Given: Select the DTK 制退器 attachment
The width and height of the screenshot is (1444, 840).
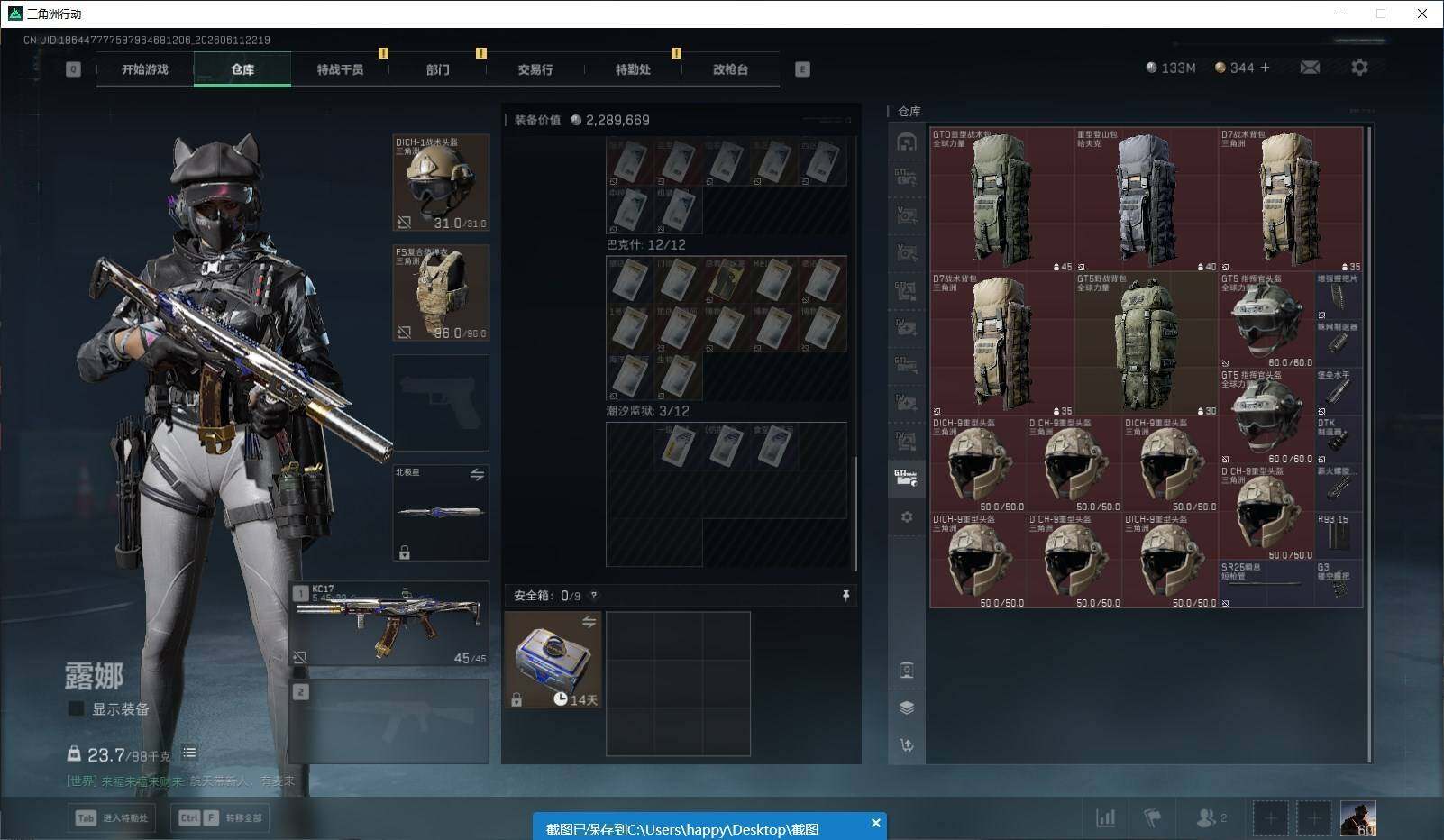Looking at the screenshot, I should (1339, 440).
